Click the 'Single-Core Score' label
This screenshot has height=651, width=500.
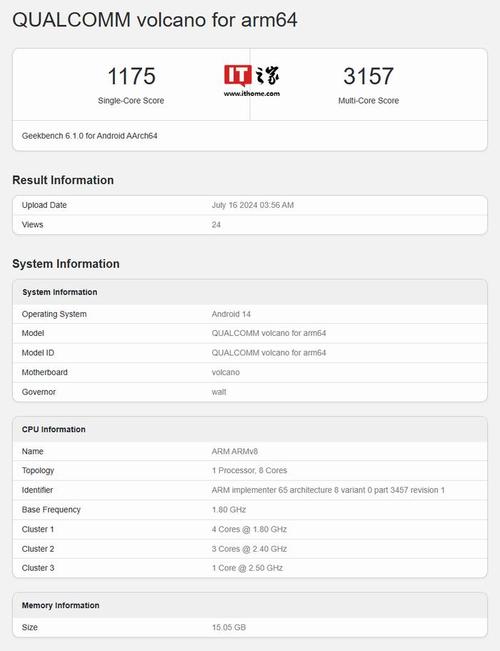pyautogui.click(x=131, y=100)
